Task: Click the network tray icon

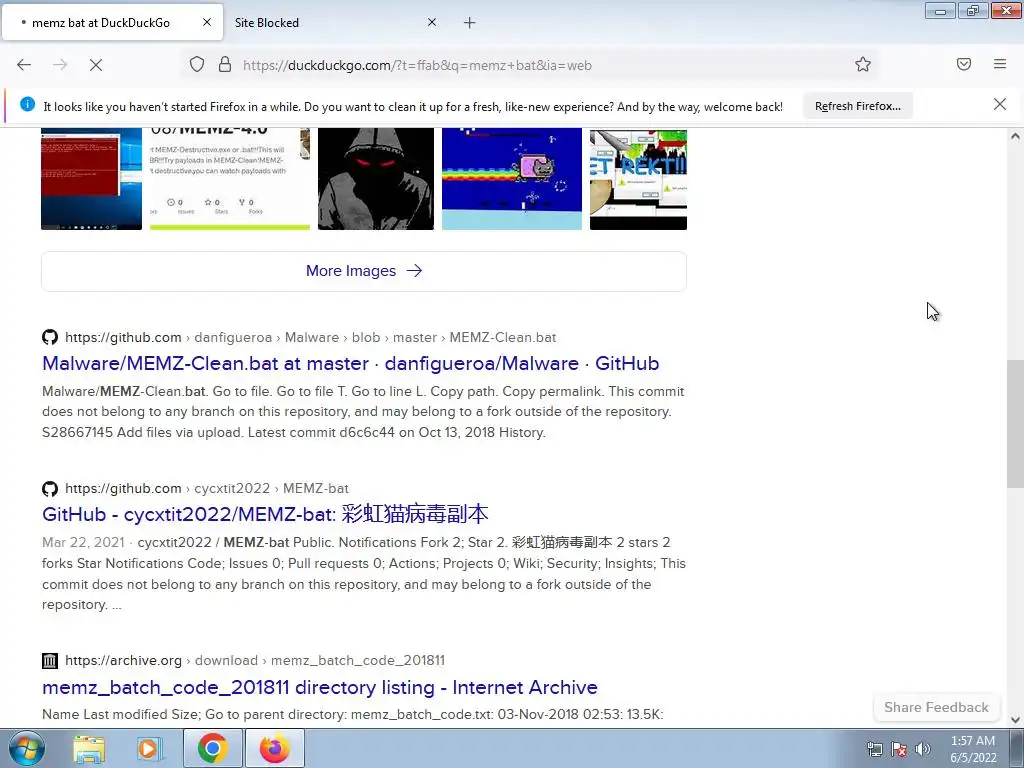Action: tap(874, 749)
